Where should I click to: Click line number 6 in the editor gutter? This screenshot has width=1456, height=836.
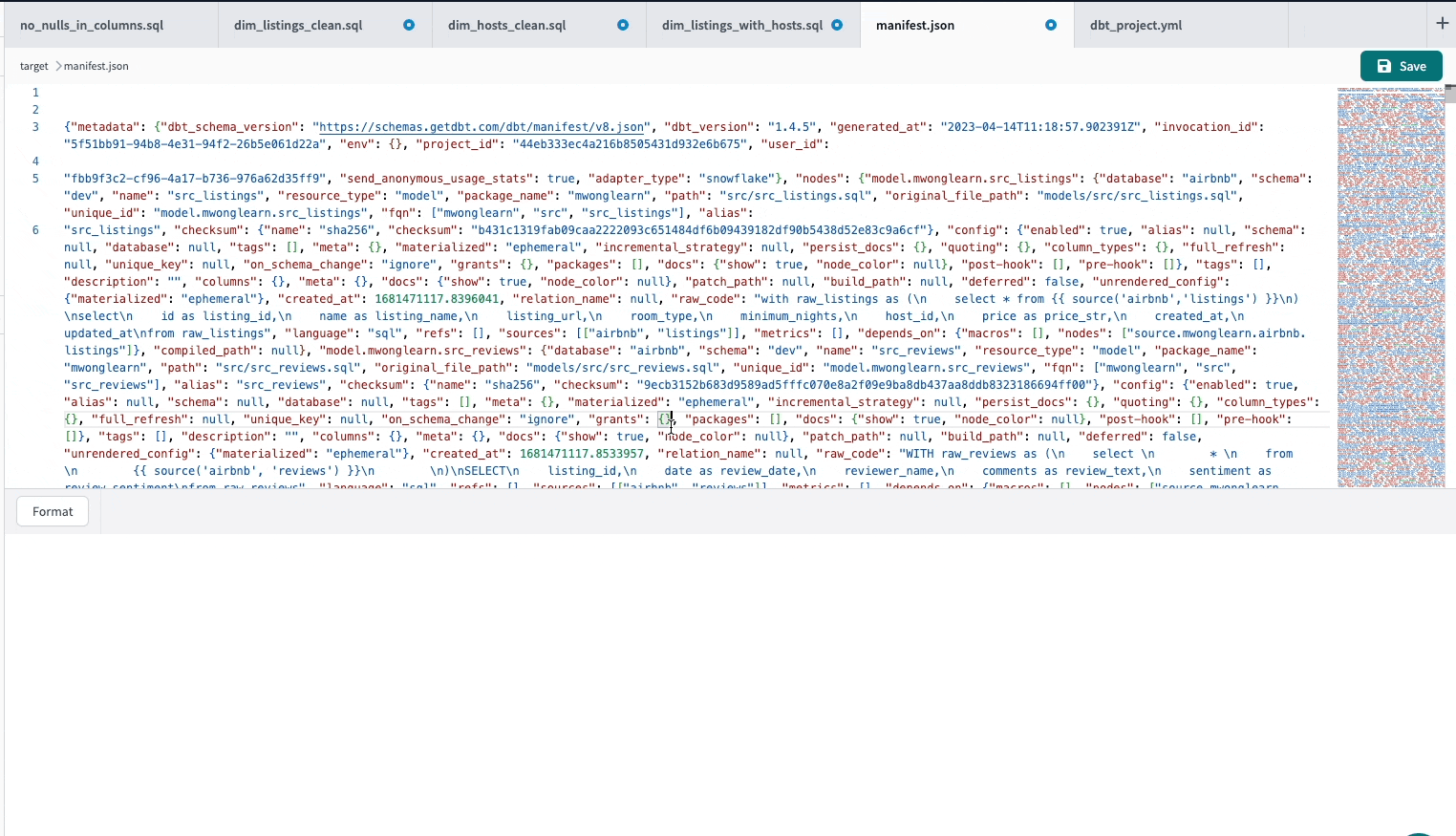pyautogui.click(x=35, y=230)
